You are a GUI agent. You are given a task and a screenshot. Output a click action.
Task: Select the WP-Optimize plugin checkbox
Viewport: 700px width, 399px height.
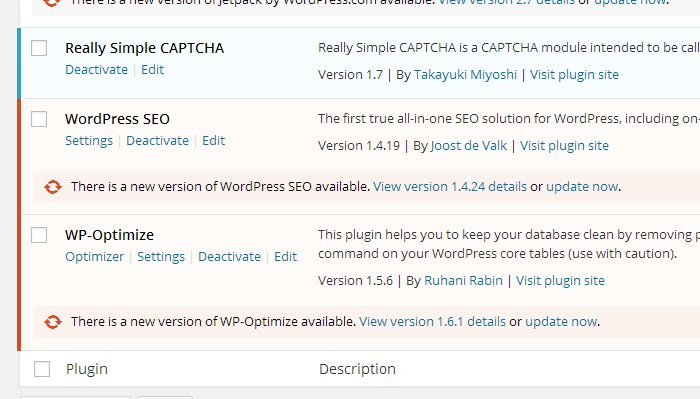tap(39, 235)
